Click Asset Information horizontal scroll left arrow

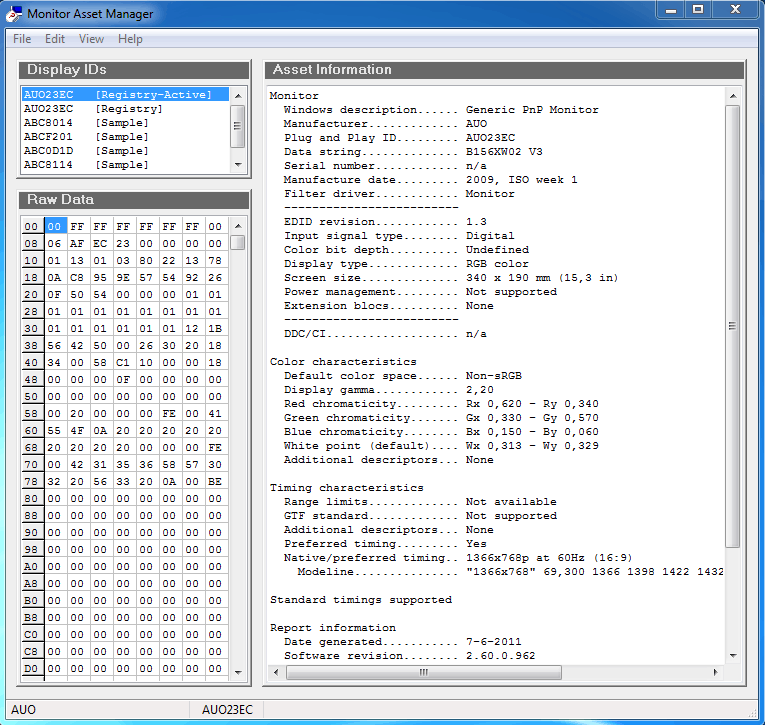(276, 672)
